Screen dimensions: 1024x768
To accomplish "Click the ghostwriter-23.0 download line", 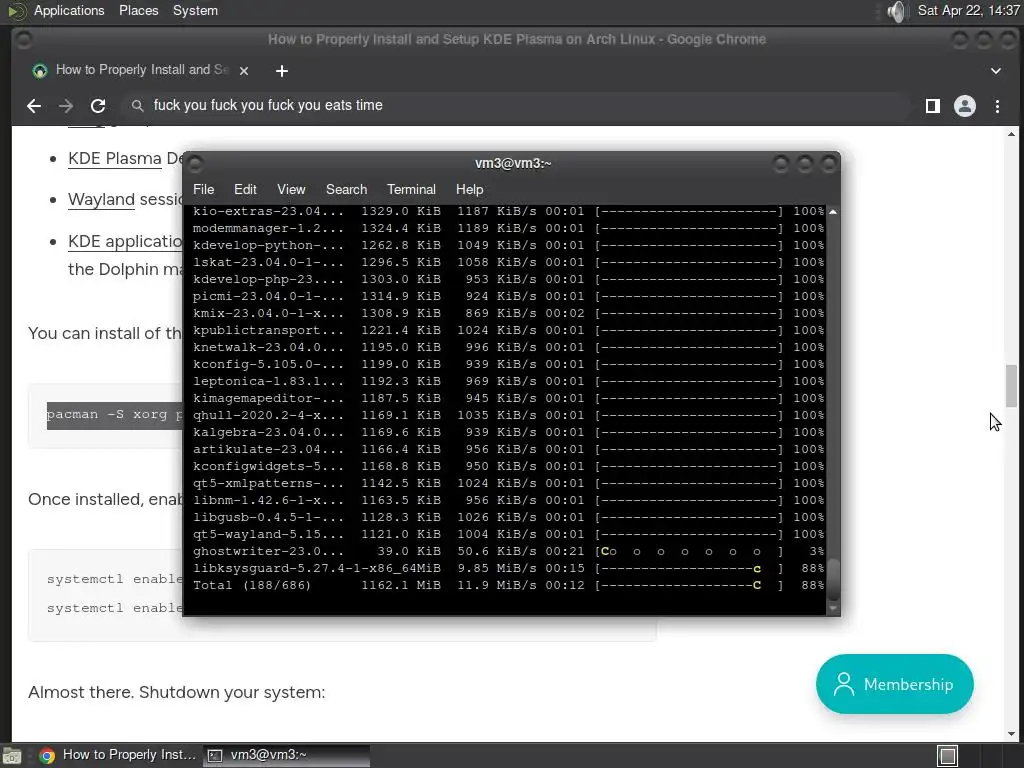I will point(508,551).
